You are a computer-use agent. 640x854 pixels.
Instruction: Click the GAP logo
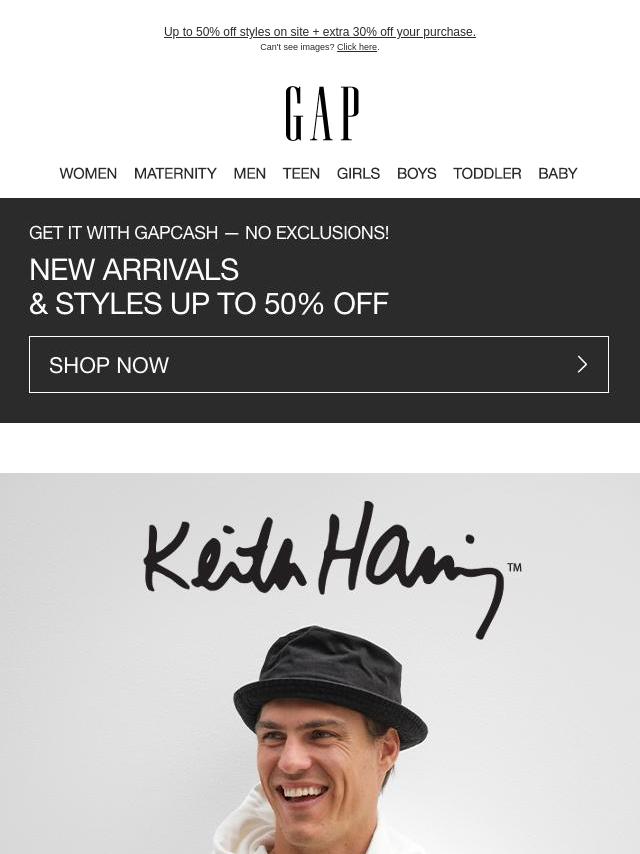coord(322,113)
